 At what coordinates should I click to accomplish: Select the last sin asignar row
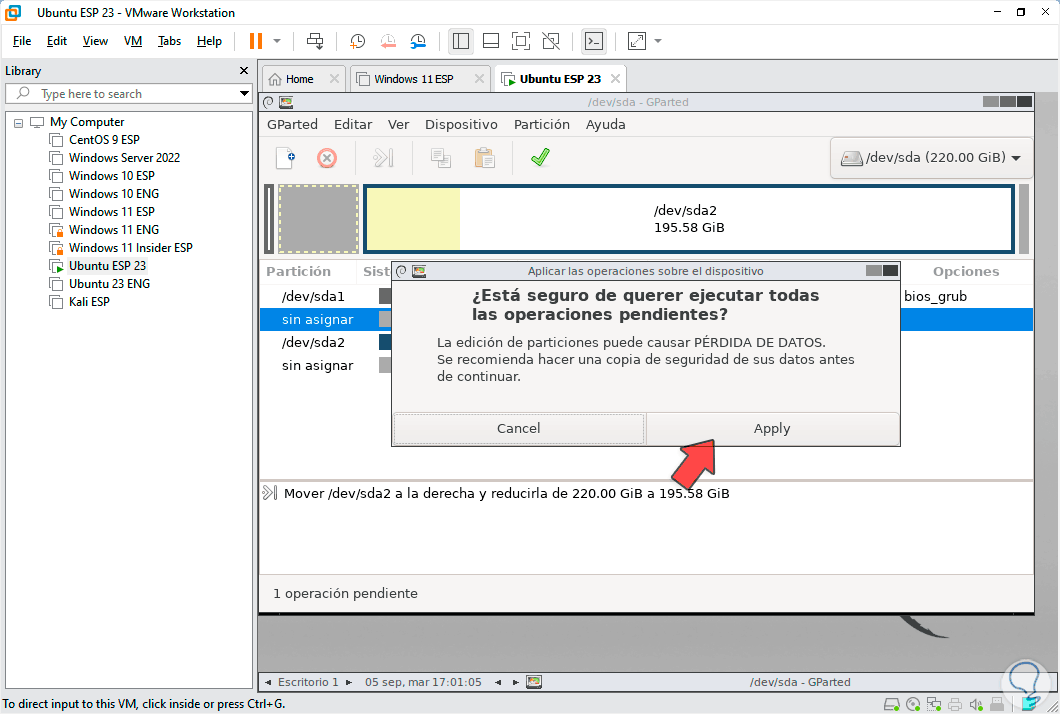coord(317,365)
